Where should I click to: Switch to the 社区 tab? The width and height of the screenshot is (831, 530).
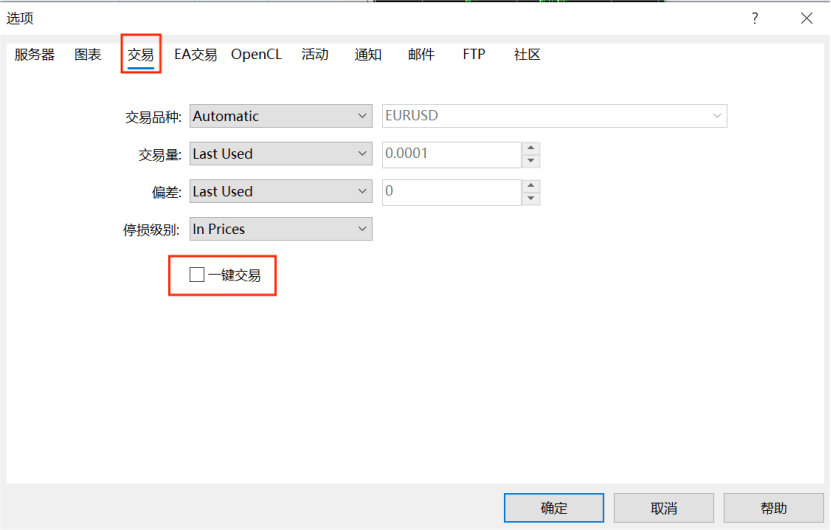(x=527, y=55)
